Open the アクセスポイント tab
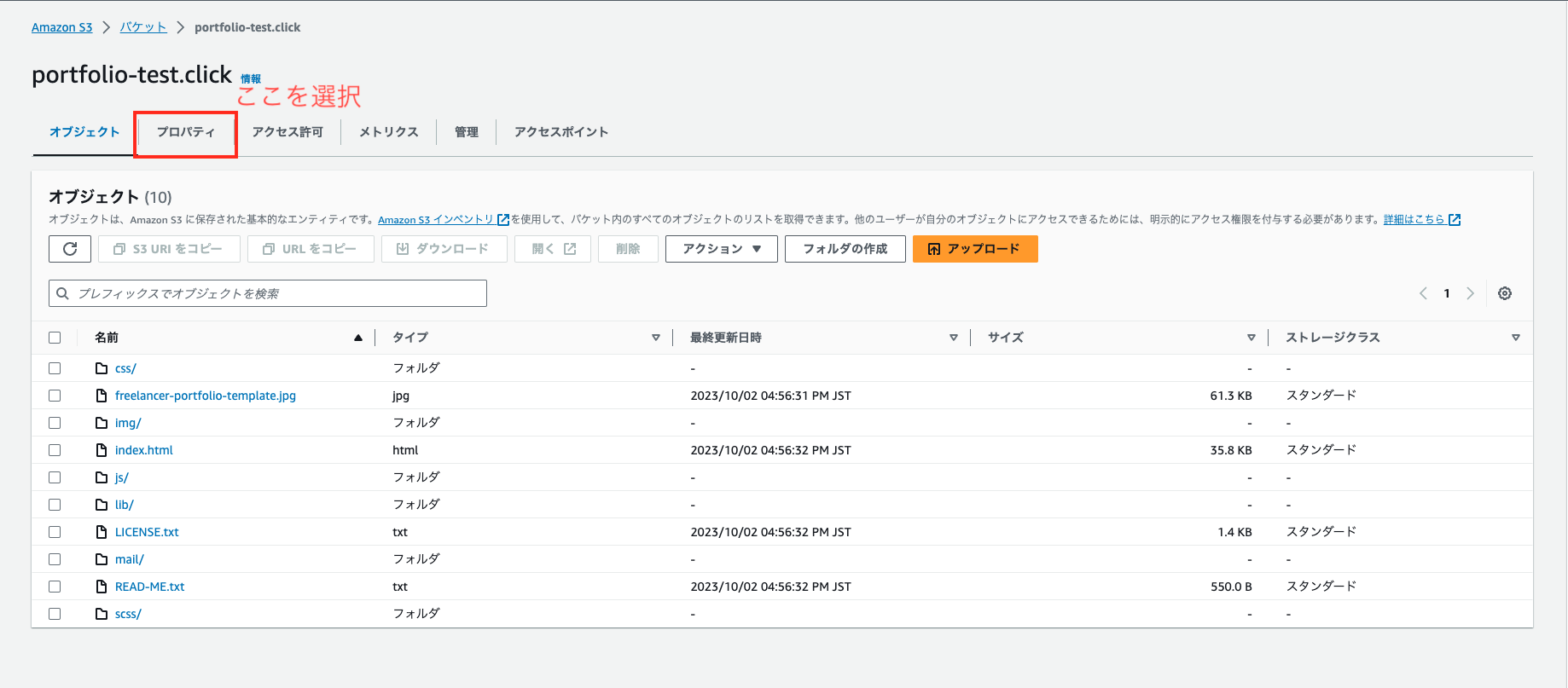1568x688 pixels. 561,132
